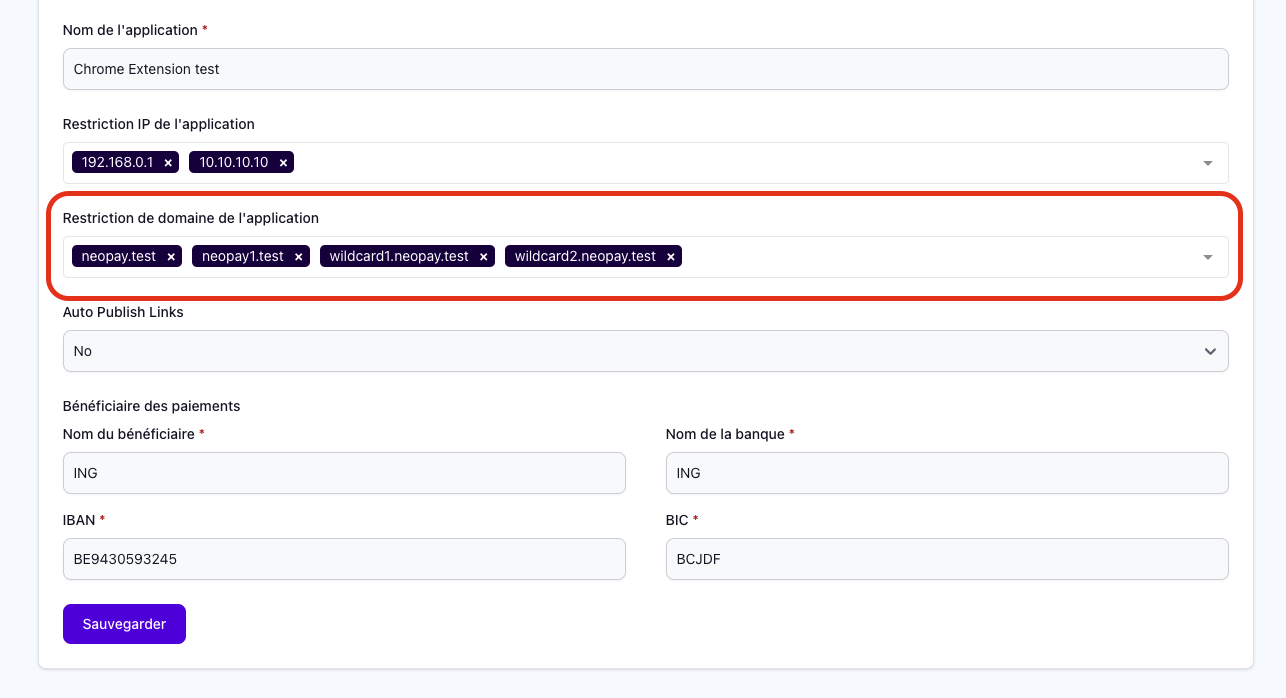Select the 192.168.0.1 tag pill
Viewport: 1286px width, 698px height.
(x=118, y=162)
